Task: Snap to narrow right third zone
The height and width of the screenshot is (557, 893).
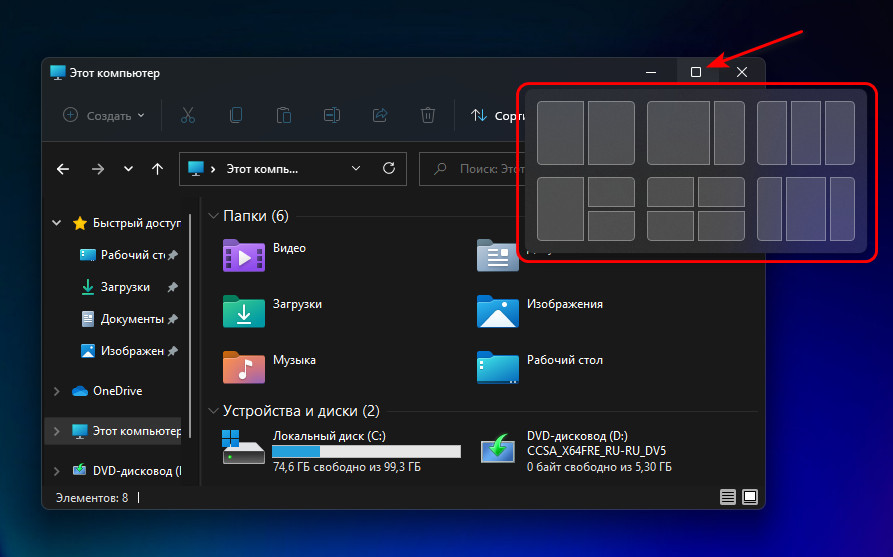Action: click(x=729, y=133)
